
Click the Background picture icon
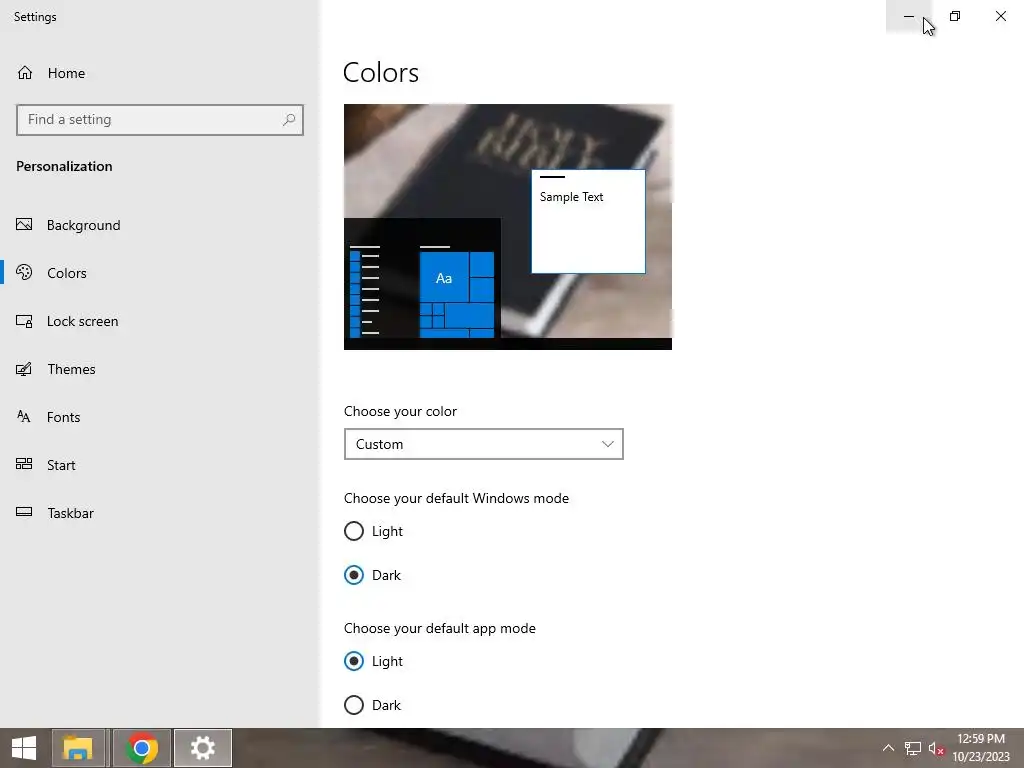click(x=24, y=225)
